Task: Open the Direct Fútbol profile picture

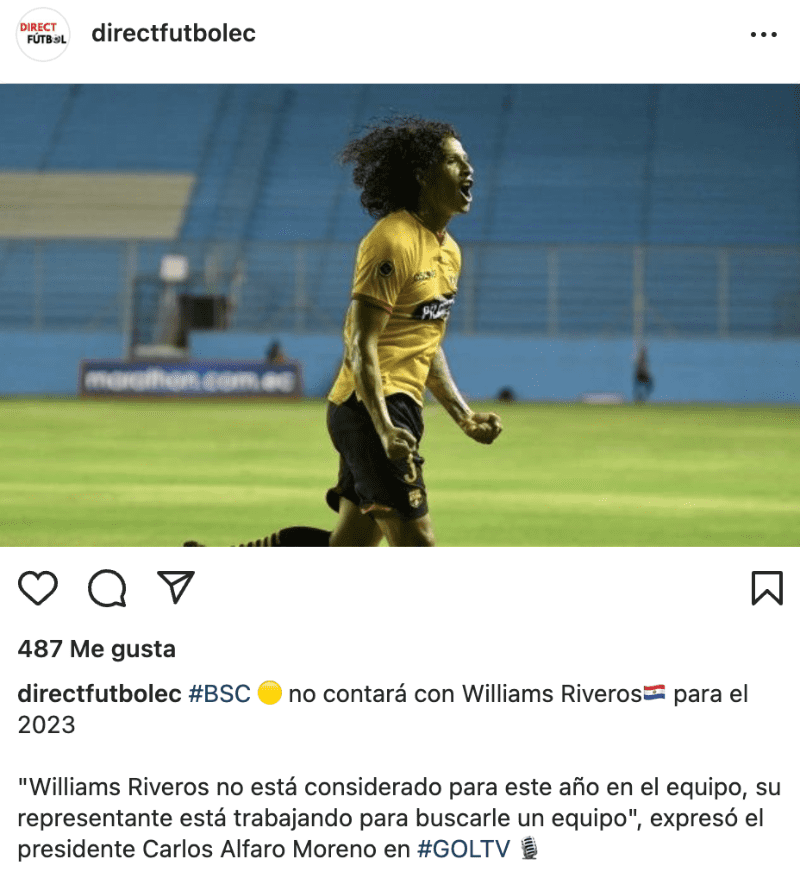Action: click(x=43, y=34)
